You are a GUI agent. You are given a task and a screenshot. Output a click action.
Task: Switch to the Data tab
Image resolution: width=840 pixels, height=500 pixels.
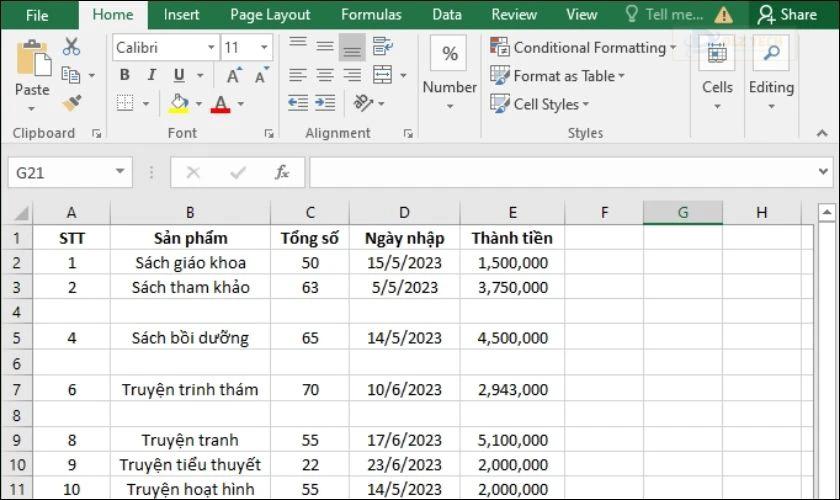point(447,14)
